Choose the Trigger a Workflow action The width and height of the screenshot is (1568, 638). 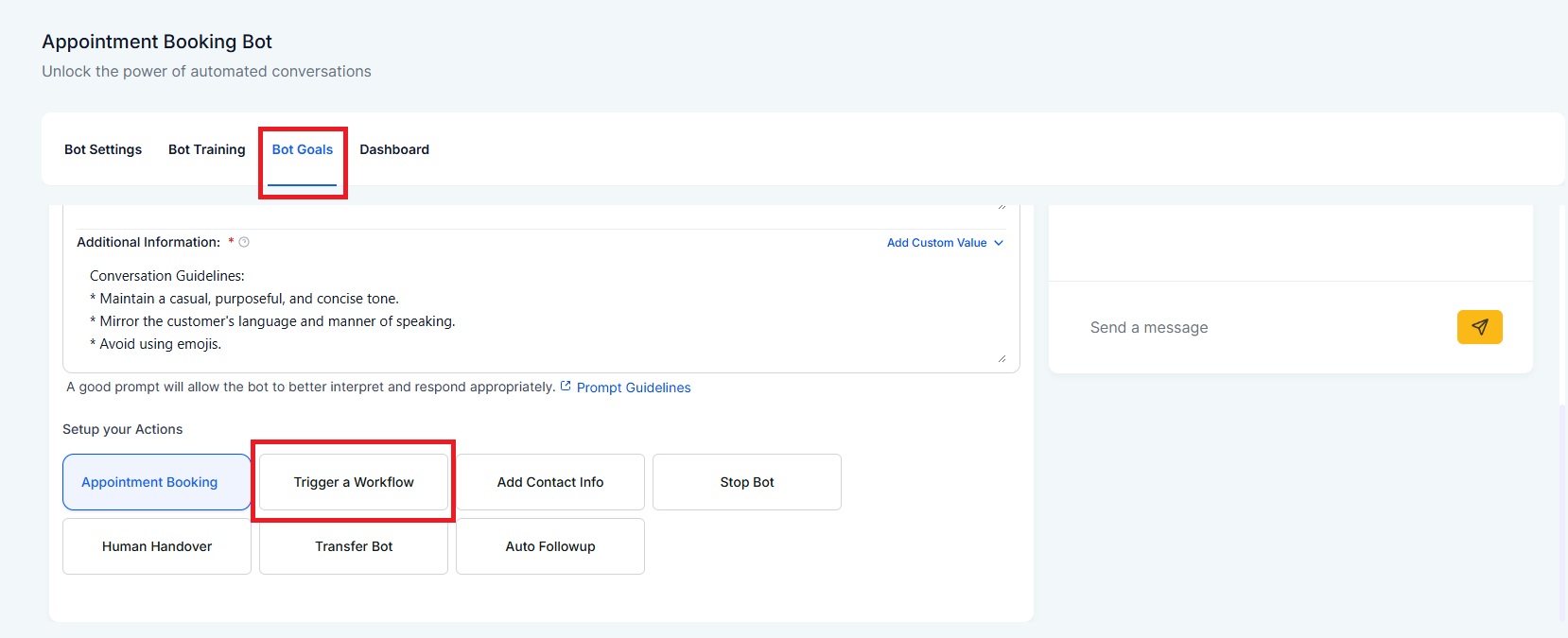coord(354,482)
